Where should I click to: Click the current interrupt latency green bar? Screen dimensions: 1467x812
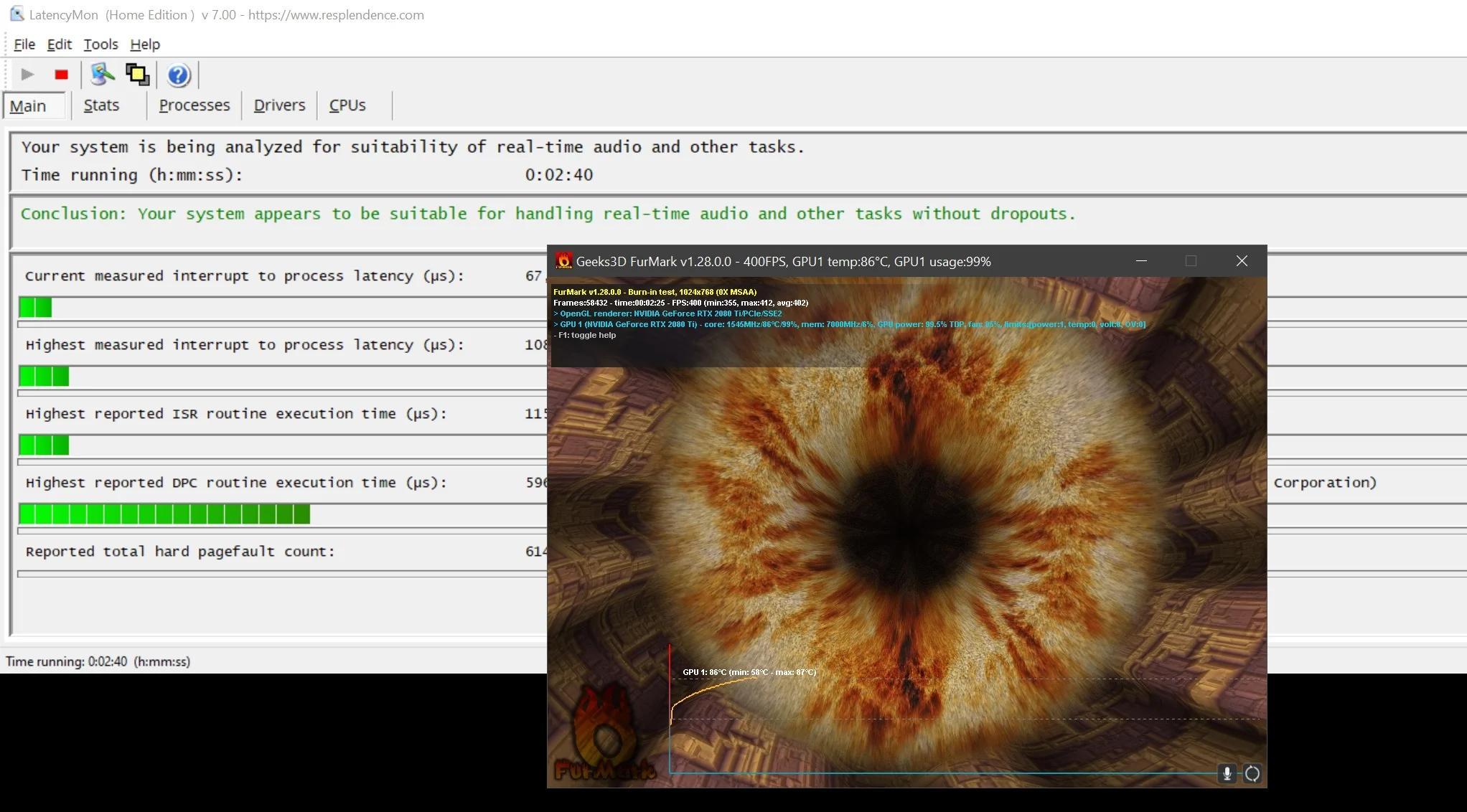pyautogui.click(x=36, y=308)
